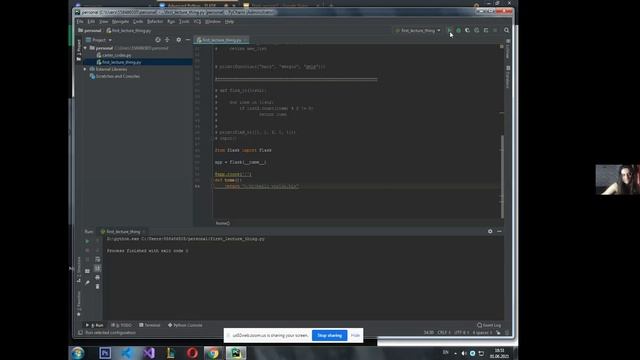This screenshot has width=640, height=360.
Task: Open the Run panel gear settings
Action: click(x=490, y=231)
